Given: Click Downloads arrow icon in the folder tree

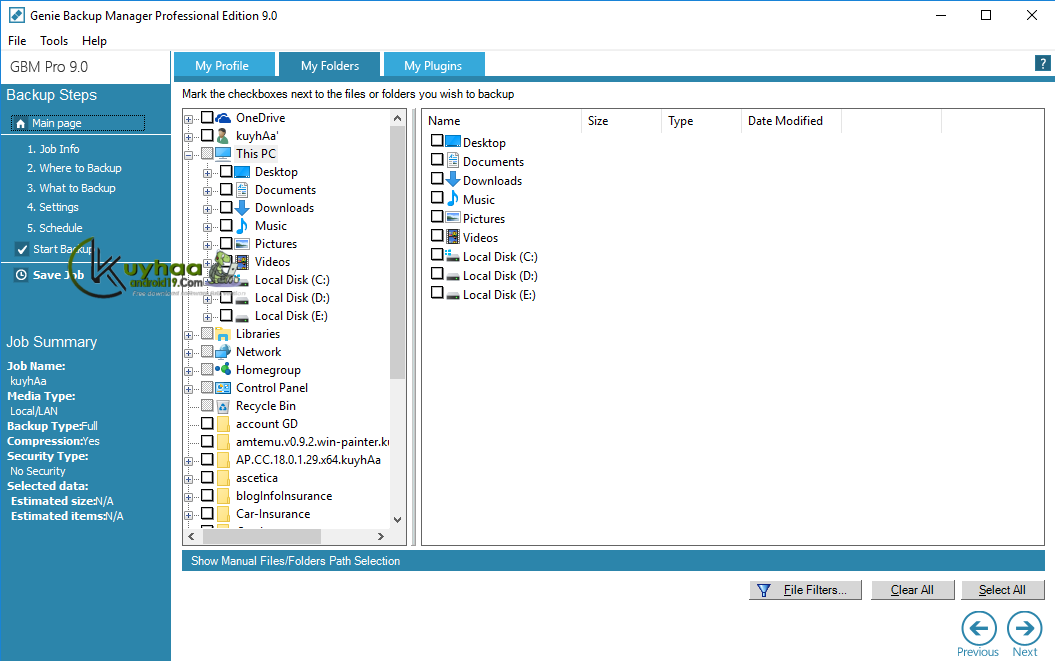Looking at the screenshot, I should point(242,208).
